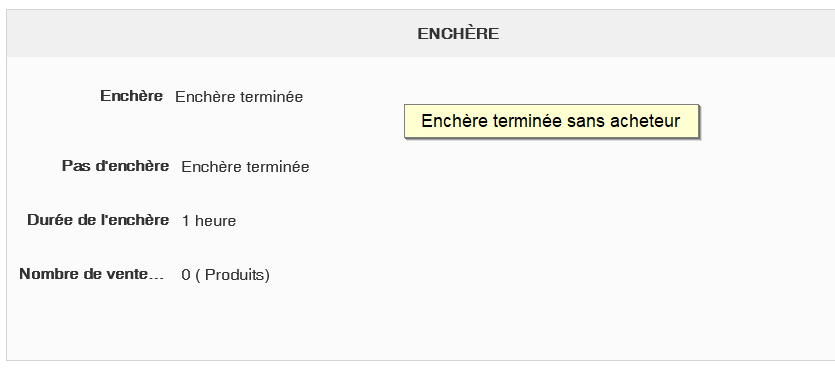This screenshot has width=835, height=386.
Task: Click the 'Enchère terminée sans acheteur' tooltip
Action: pyautogui.click(x=551, y=121)
